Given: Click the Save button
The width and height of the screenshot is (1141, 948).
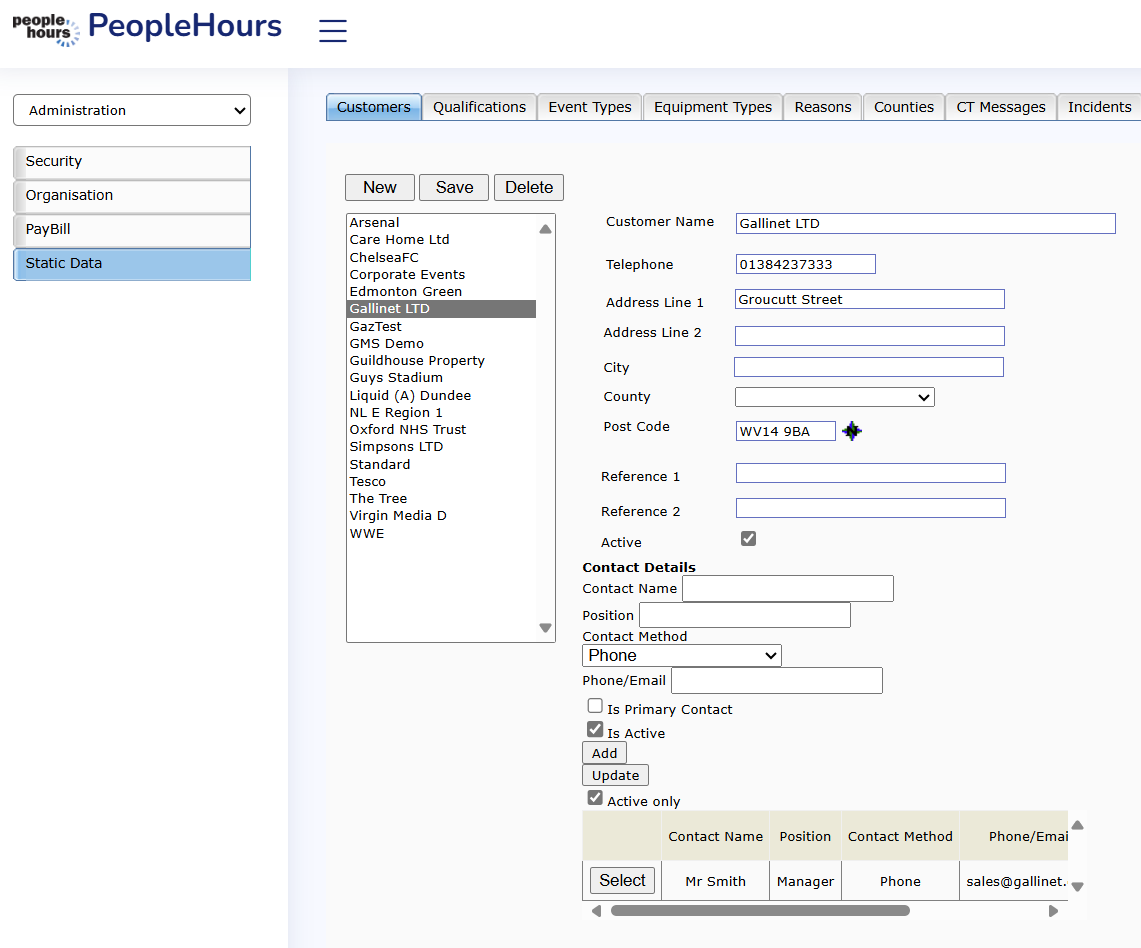Looking at the screenshot, I should (x=454, y=187).
